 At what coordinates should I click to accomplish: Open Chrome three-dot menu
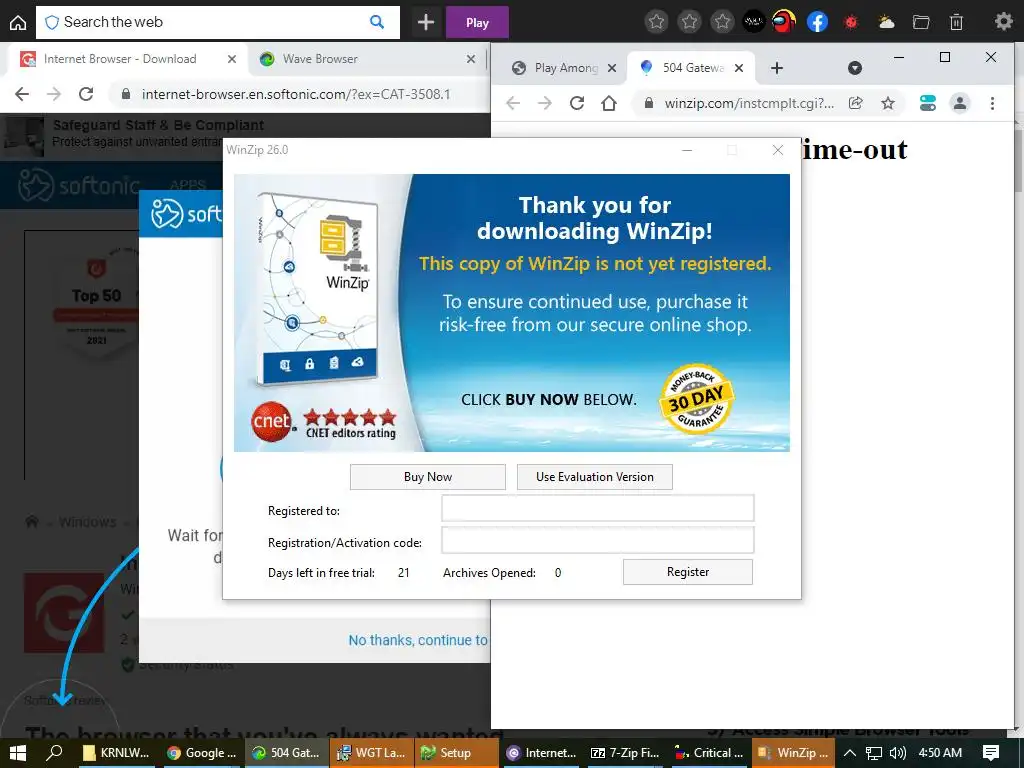992,103
